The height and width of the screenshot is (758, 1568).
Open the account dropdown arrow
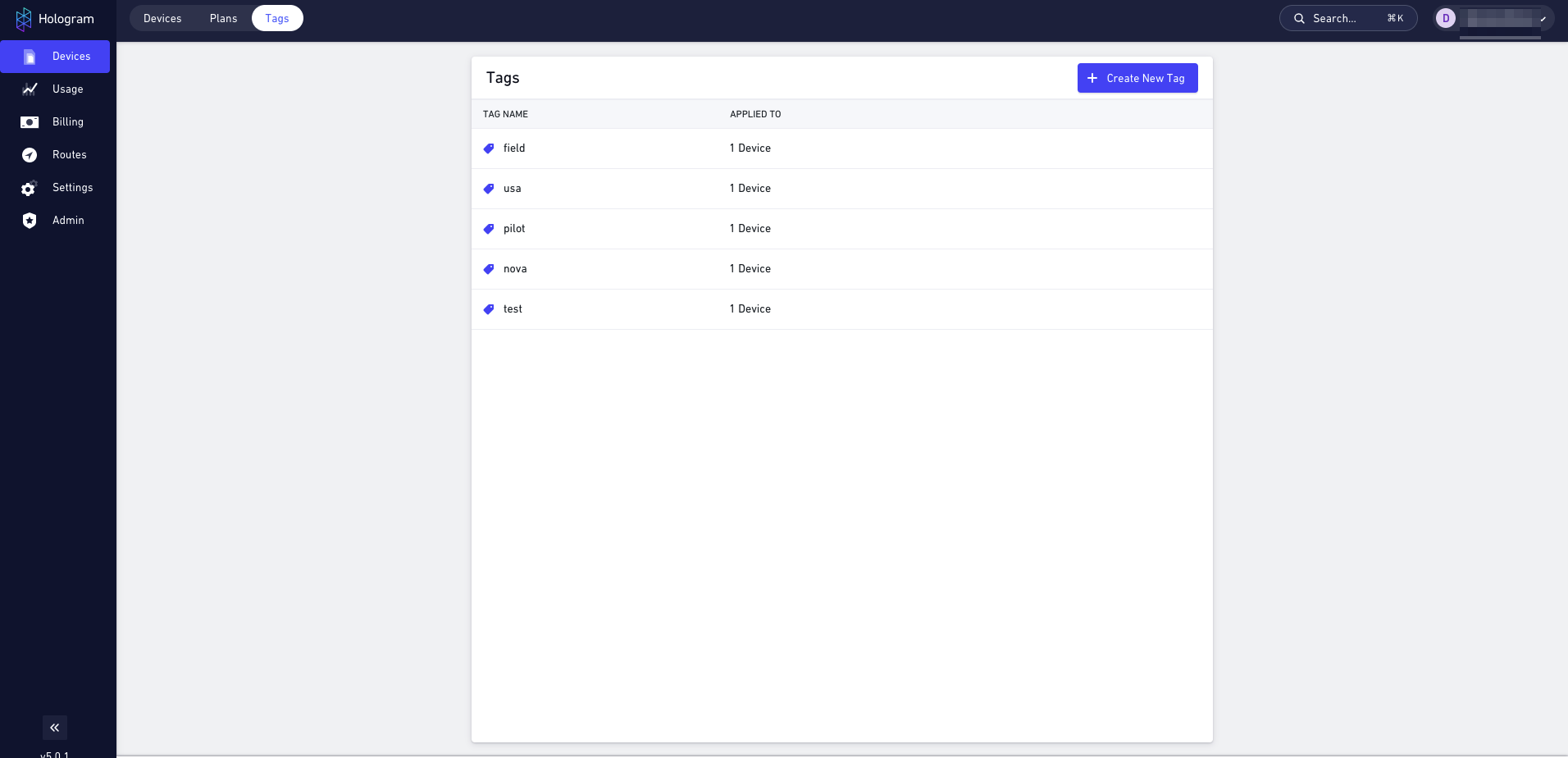click(1543, 19)
